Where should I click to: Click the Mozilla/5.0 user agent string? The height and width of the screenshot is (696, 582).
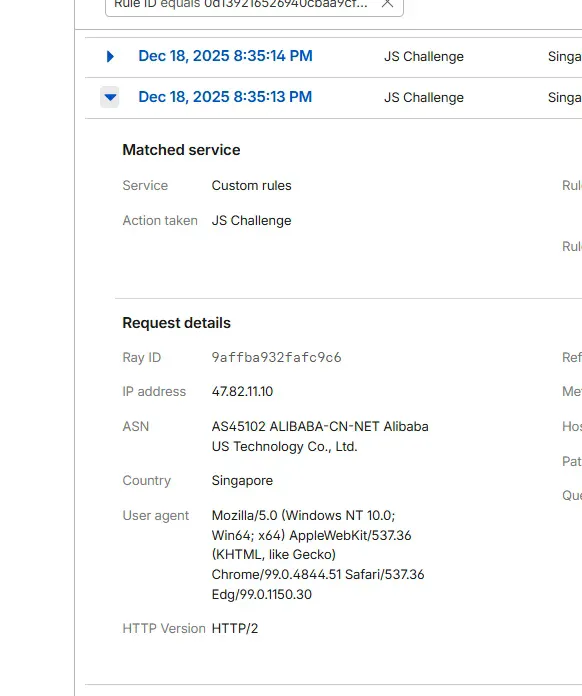pyautogui.click(x=317, y=555)
